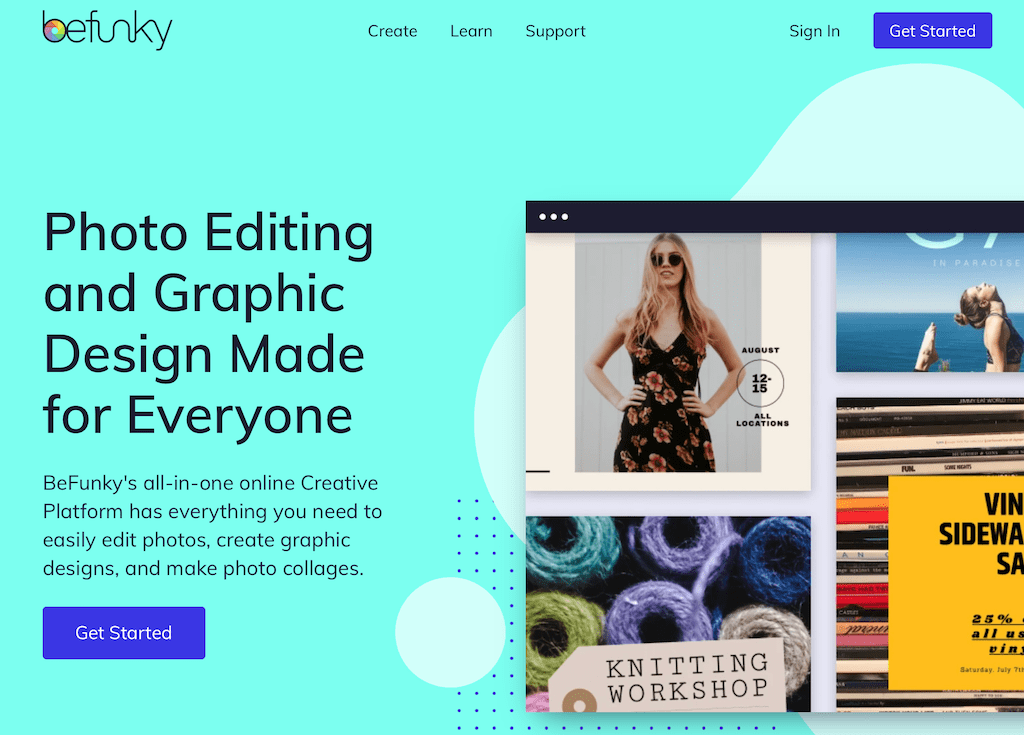This screenshot has width=1024, height=735.
Task: Click the BeFunky platform description paragraph
Action: [212, 525]
